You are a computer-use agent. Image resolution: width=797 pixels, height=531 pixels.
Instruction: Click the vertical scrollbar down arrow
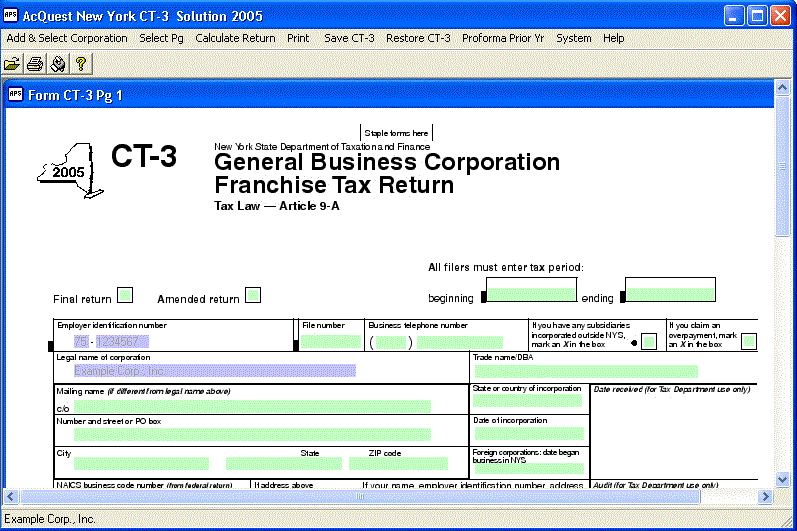coord(782,479)
